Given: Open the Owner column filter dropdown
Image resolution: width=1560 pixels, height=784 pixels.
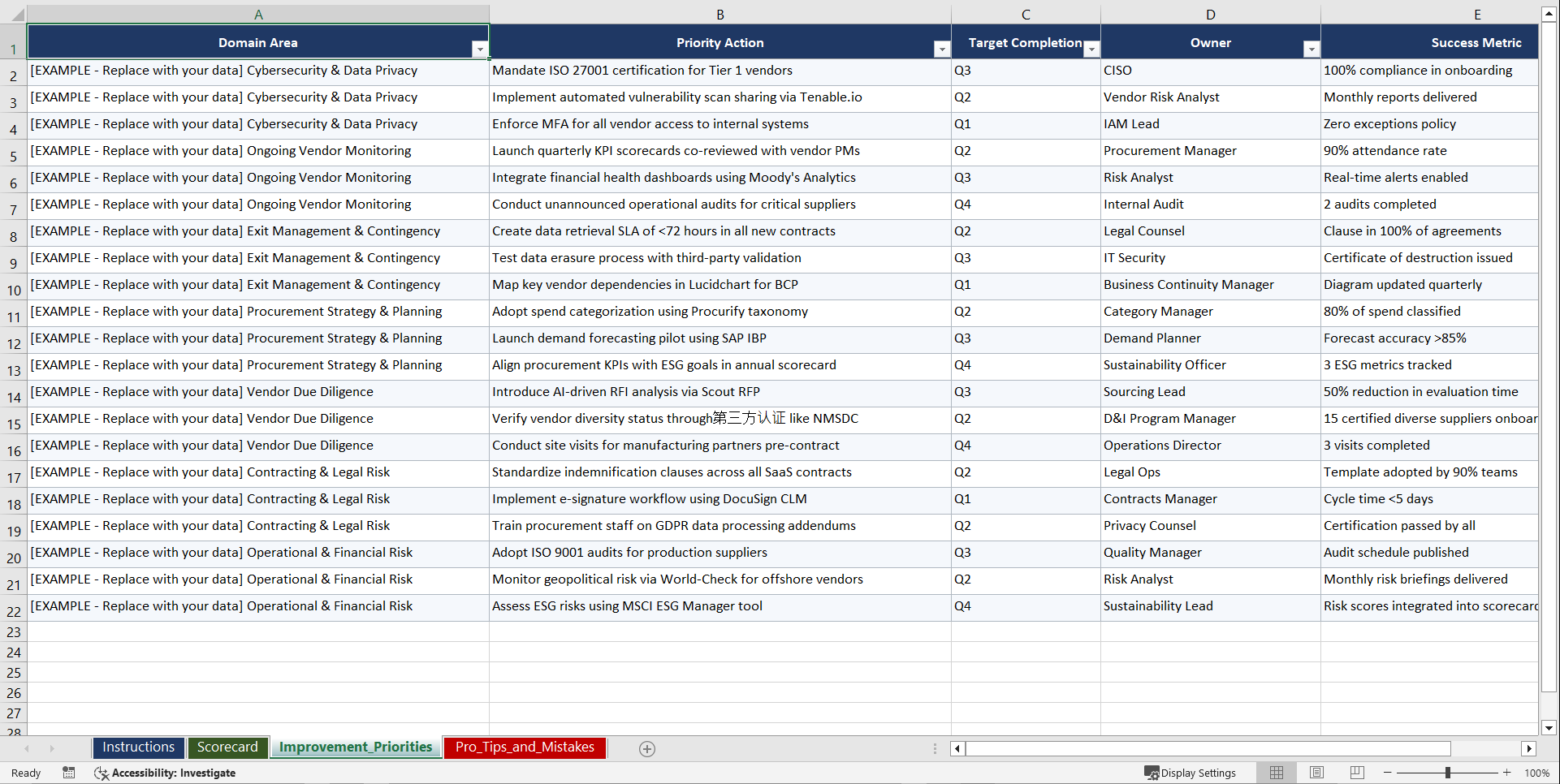Looking at the screenshot, I should [1311, 49].
